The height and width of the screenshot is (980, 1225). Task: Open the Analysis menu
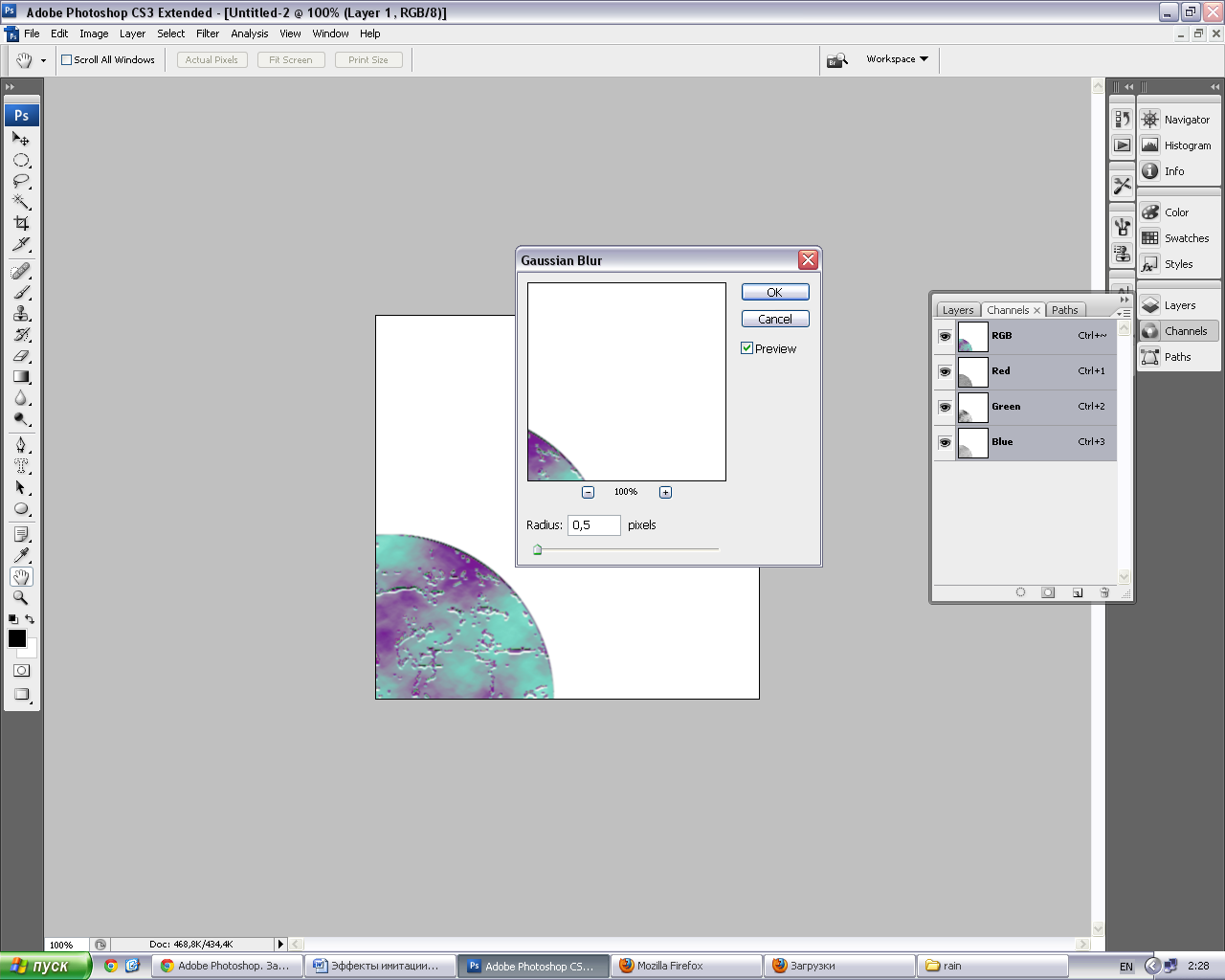(x=249, y=33)
